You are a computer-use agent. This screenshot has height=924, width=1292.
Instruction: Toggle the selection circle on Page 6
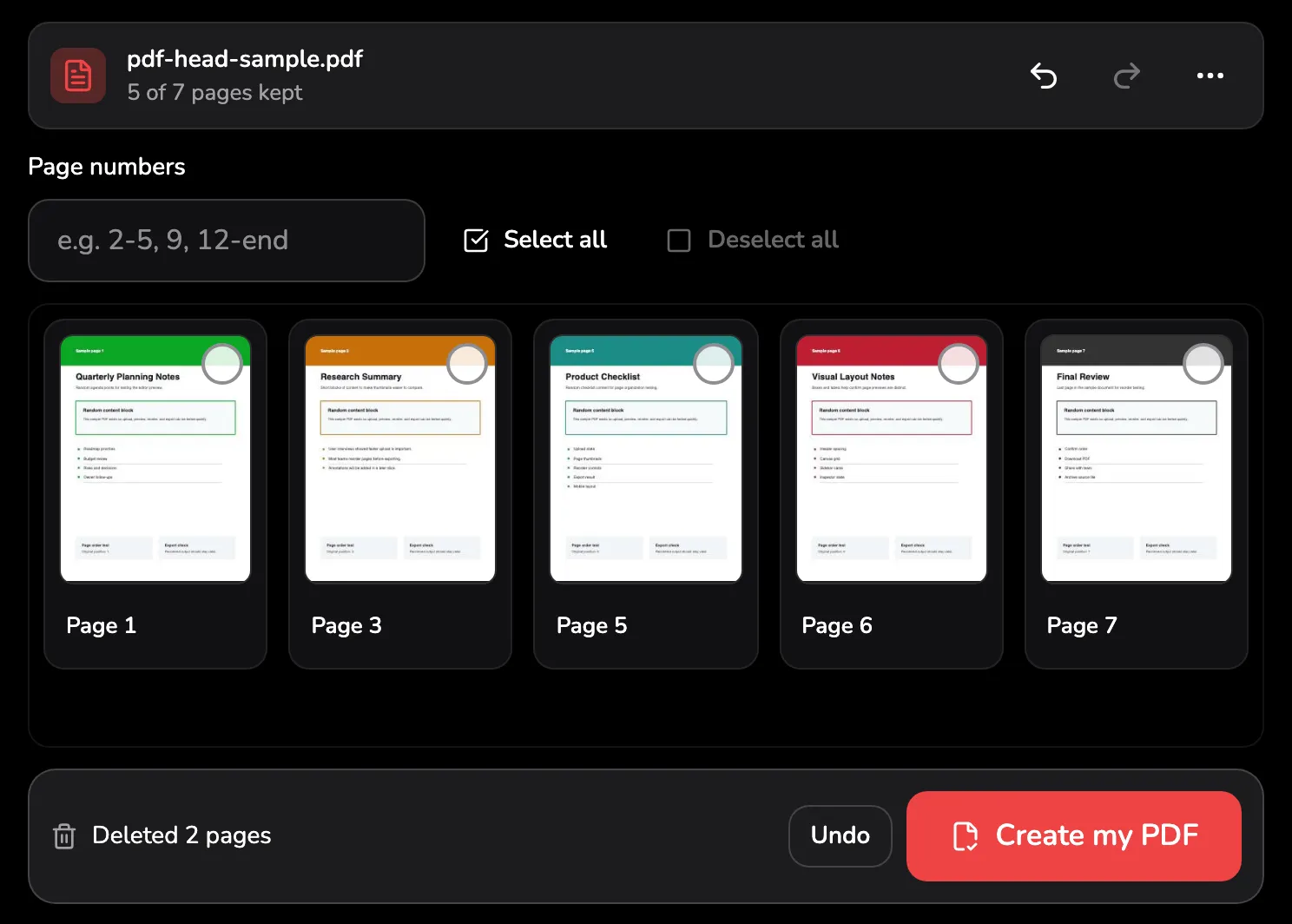(959, 364)
